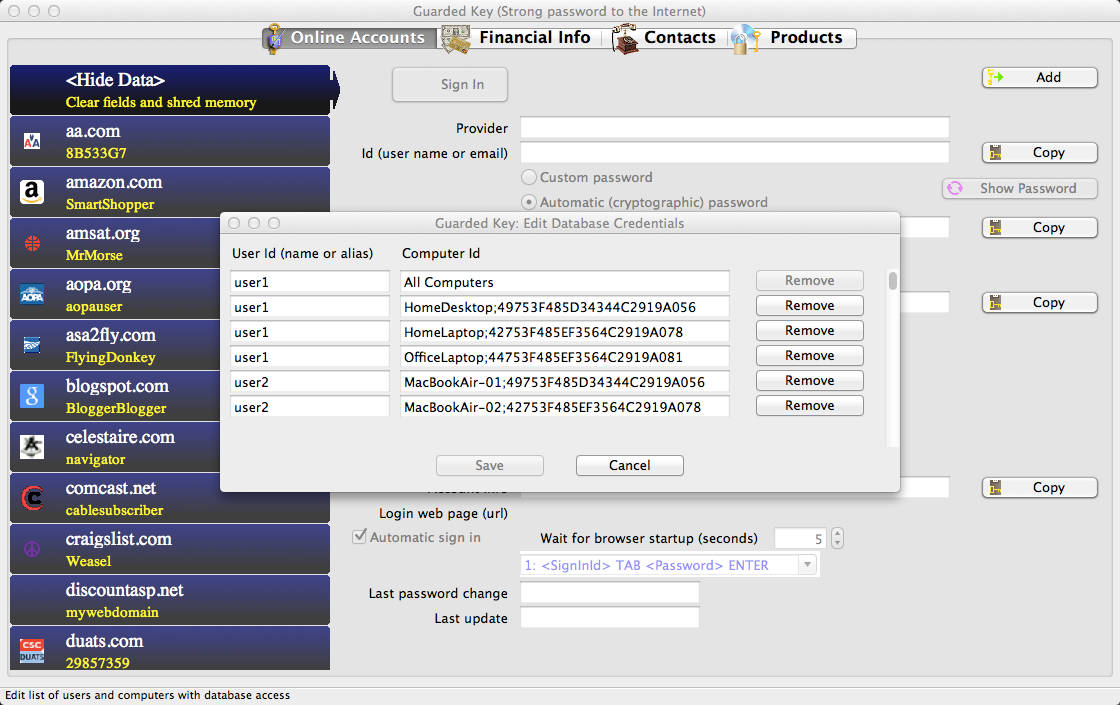Click the OfficeLaptop Computer Id field
The width and height of the screenshot is (1120, 705).
click(x=564, y=357)
